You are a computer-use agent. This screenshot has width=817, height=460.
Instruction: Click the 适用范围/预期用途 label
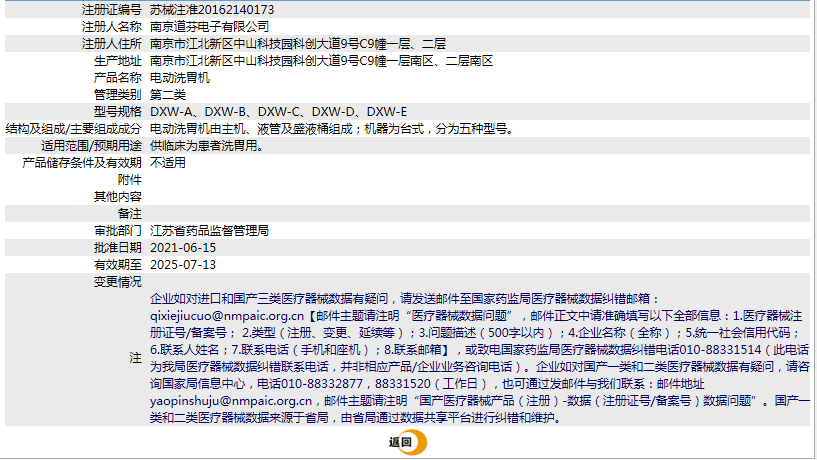click(x=91, y=146)
